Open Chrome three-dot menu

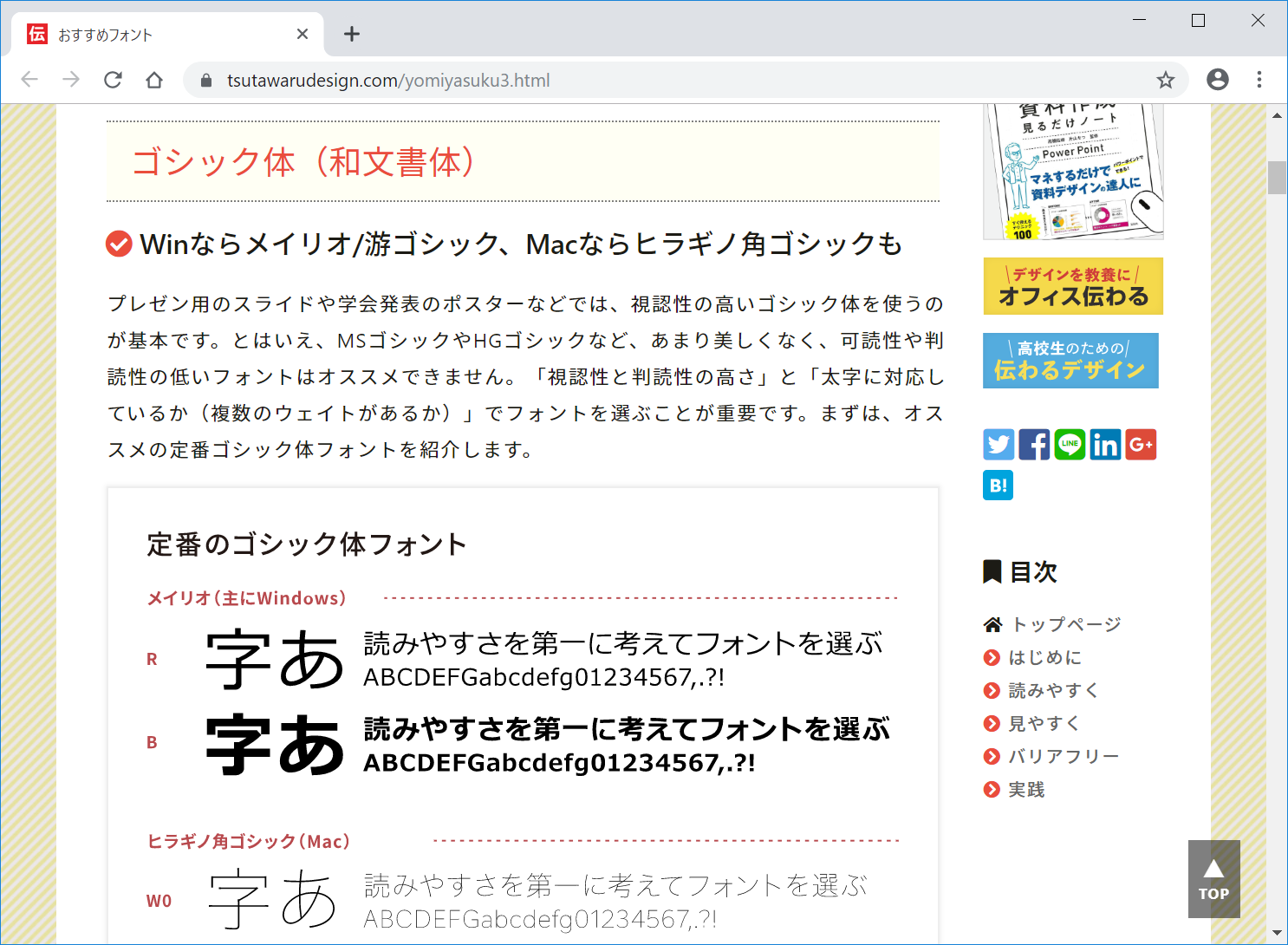[1259, 80]
